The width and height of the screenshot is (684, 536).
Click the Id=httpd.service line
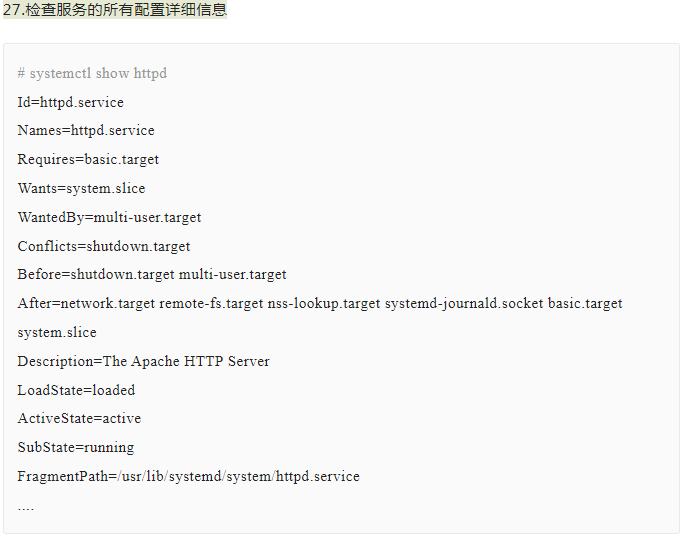70,102
